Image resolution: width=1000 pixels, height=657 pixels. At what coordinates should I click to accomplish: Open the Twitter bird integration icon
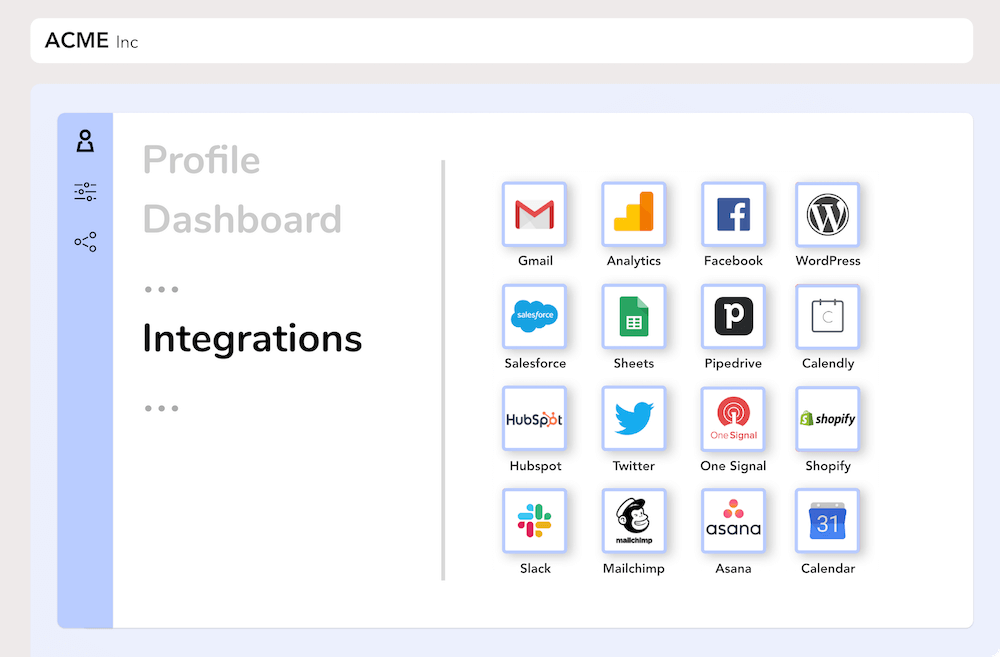coord(633,419)
